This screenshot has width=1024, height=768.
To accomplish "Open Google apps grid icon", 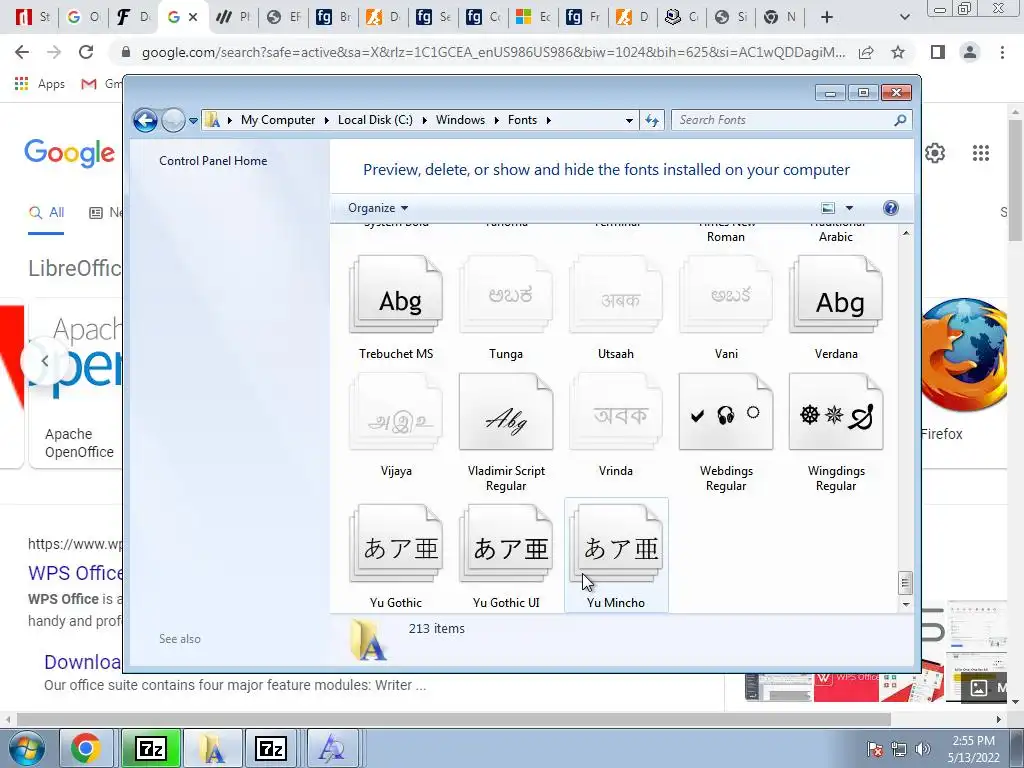I will [980, 153].
